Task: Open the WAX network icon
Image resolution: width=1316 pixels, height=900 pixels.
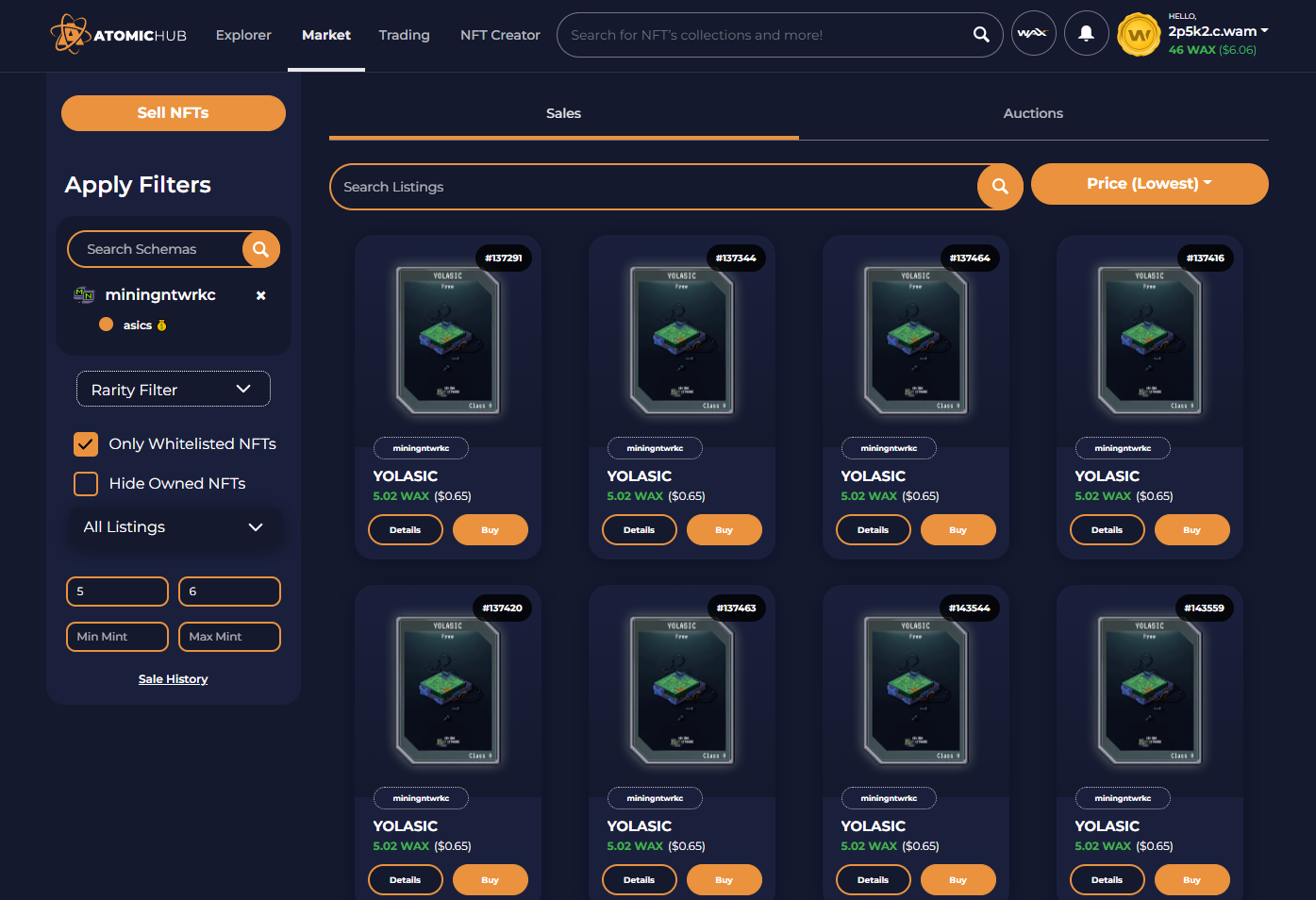Action: pos(1034,34)
